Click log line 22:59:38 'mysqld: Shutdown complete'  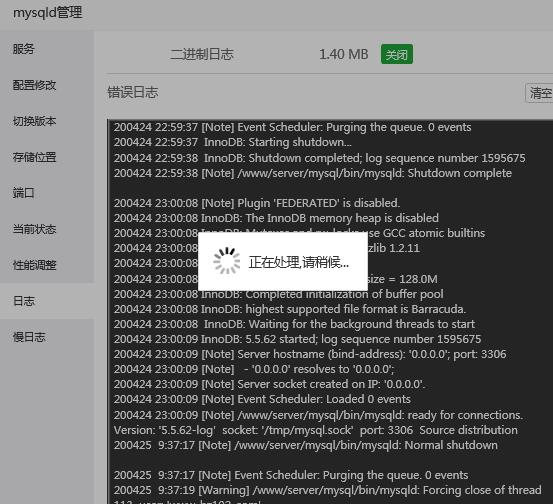[313, 173]
